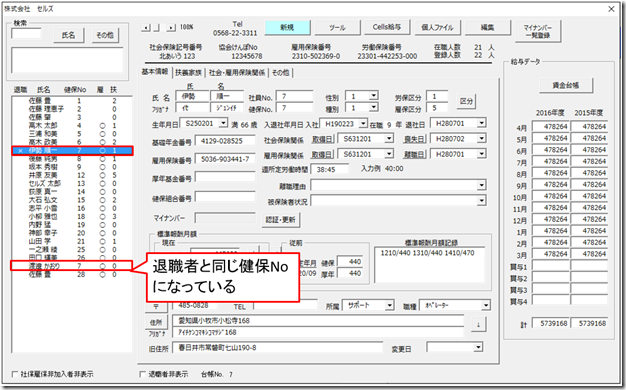Click the ↓ arrow button beside the address

pos(478,324)
